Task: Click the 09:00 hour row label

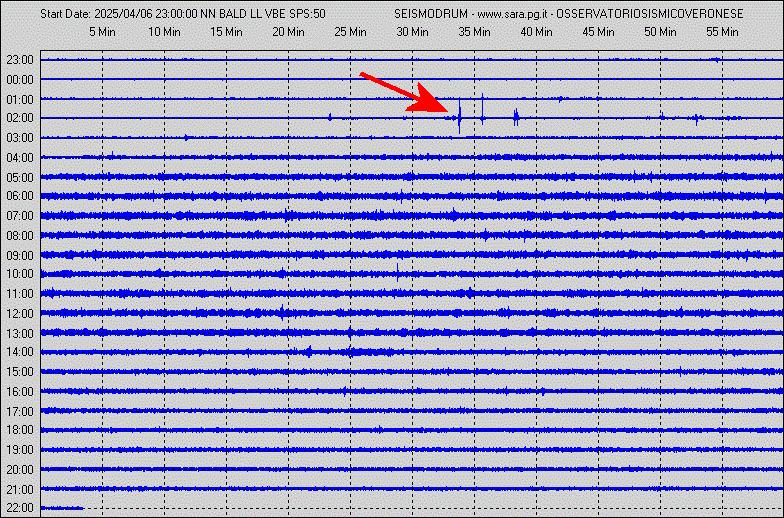Action: pos(20,256)
